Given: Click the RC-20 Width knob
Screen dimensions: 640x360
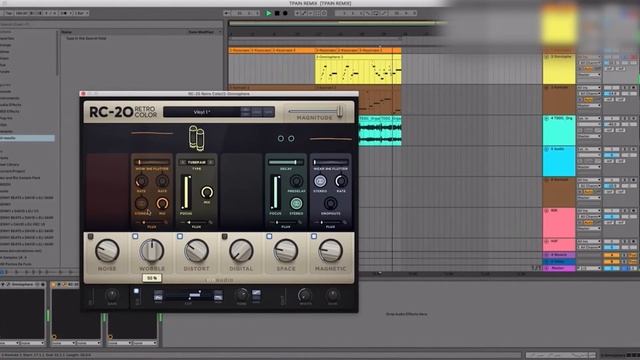Looking at the screenshot, I should point(305,295).
